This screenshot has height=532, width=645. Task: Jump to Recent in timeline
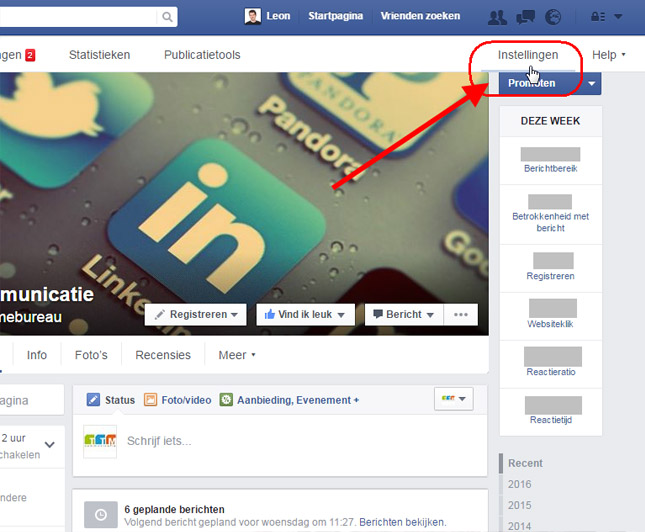click(525, 463)
